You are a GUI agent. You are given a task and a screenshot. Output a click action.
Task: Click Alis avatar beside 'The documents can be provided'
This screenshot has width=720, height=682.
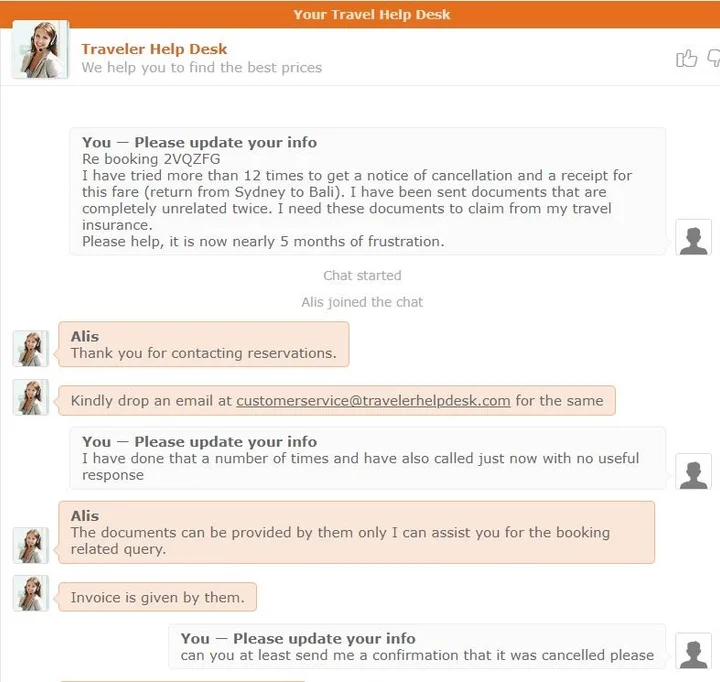pyautogui.click(x=30, y=546)
